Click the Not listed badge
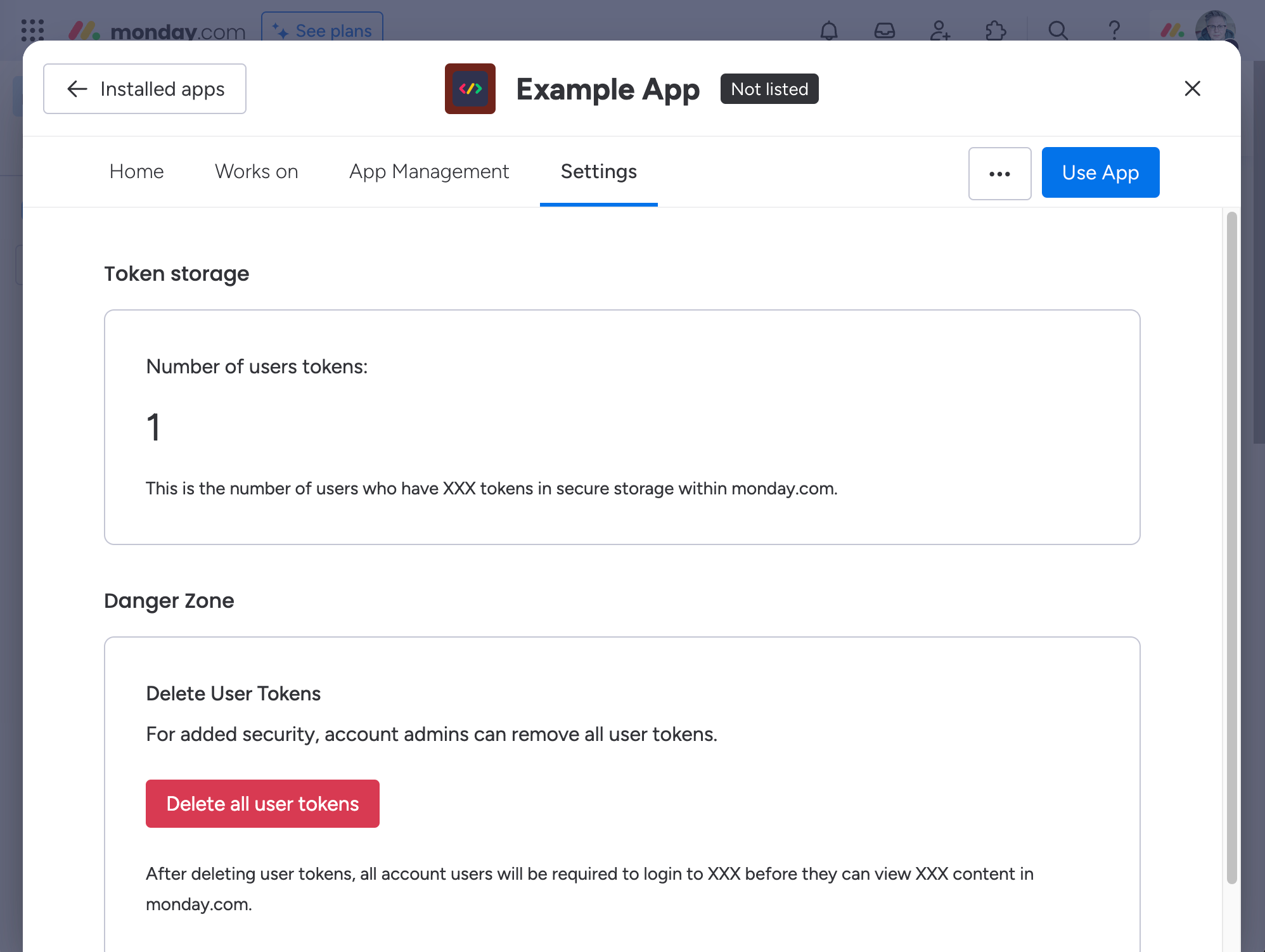 click(769, 89)
